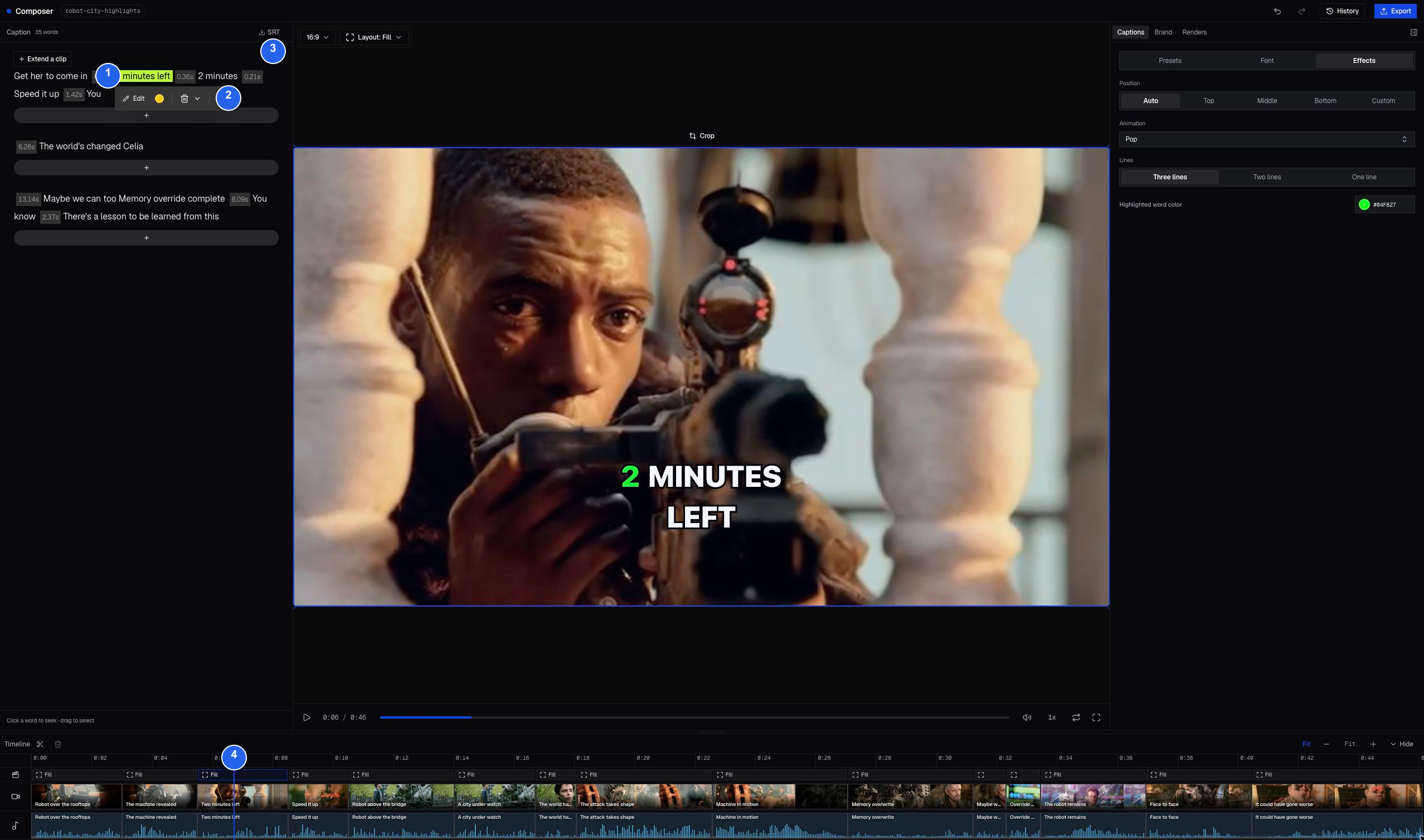Click the redo arrow icon
This screenshot has width=1424, height=840.
pyautogui.click(x=1302, y=11)
